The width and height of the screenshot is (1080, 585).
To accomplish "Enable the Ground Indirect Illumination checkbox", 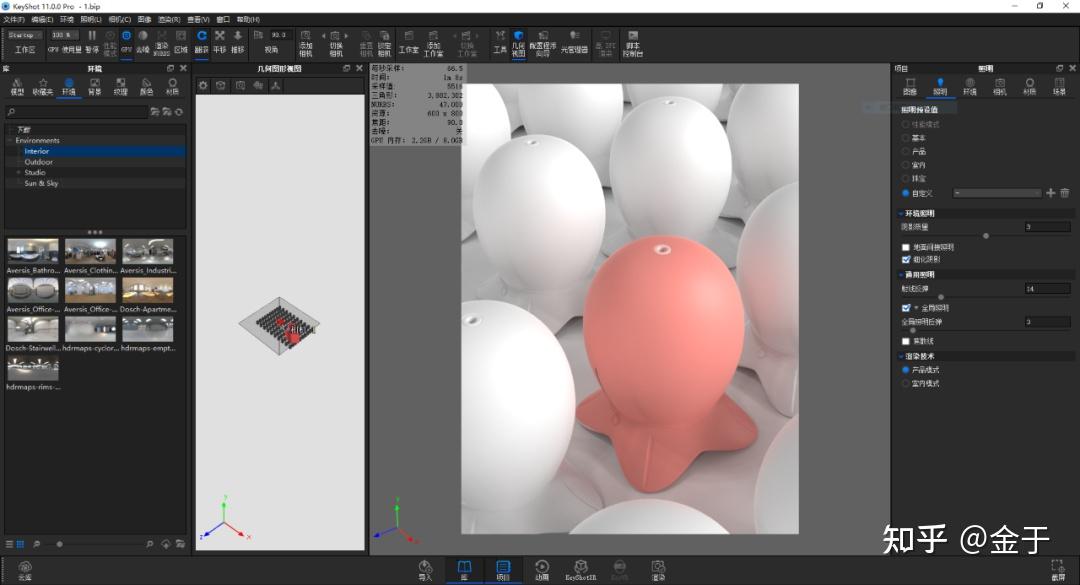I will pyautogui.click(x=906, y=247).
